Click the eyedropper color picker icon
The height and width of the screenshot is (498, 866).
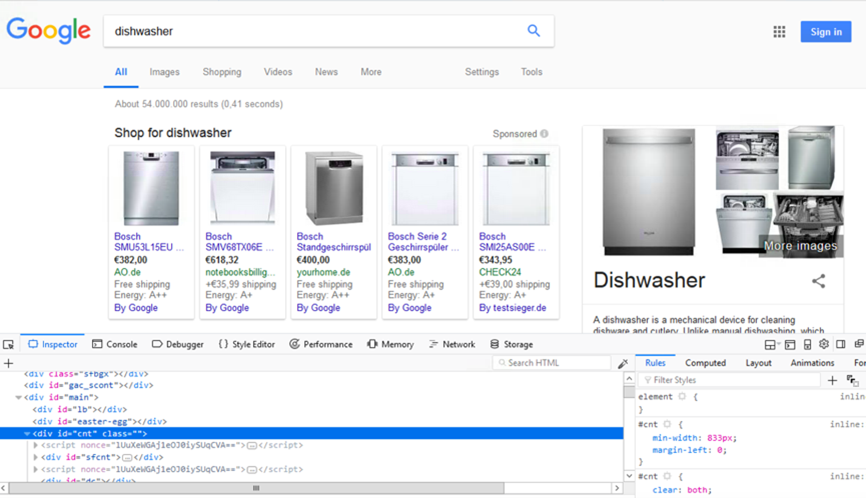tap(623, 363)
